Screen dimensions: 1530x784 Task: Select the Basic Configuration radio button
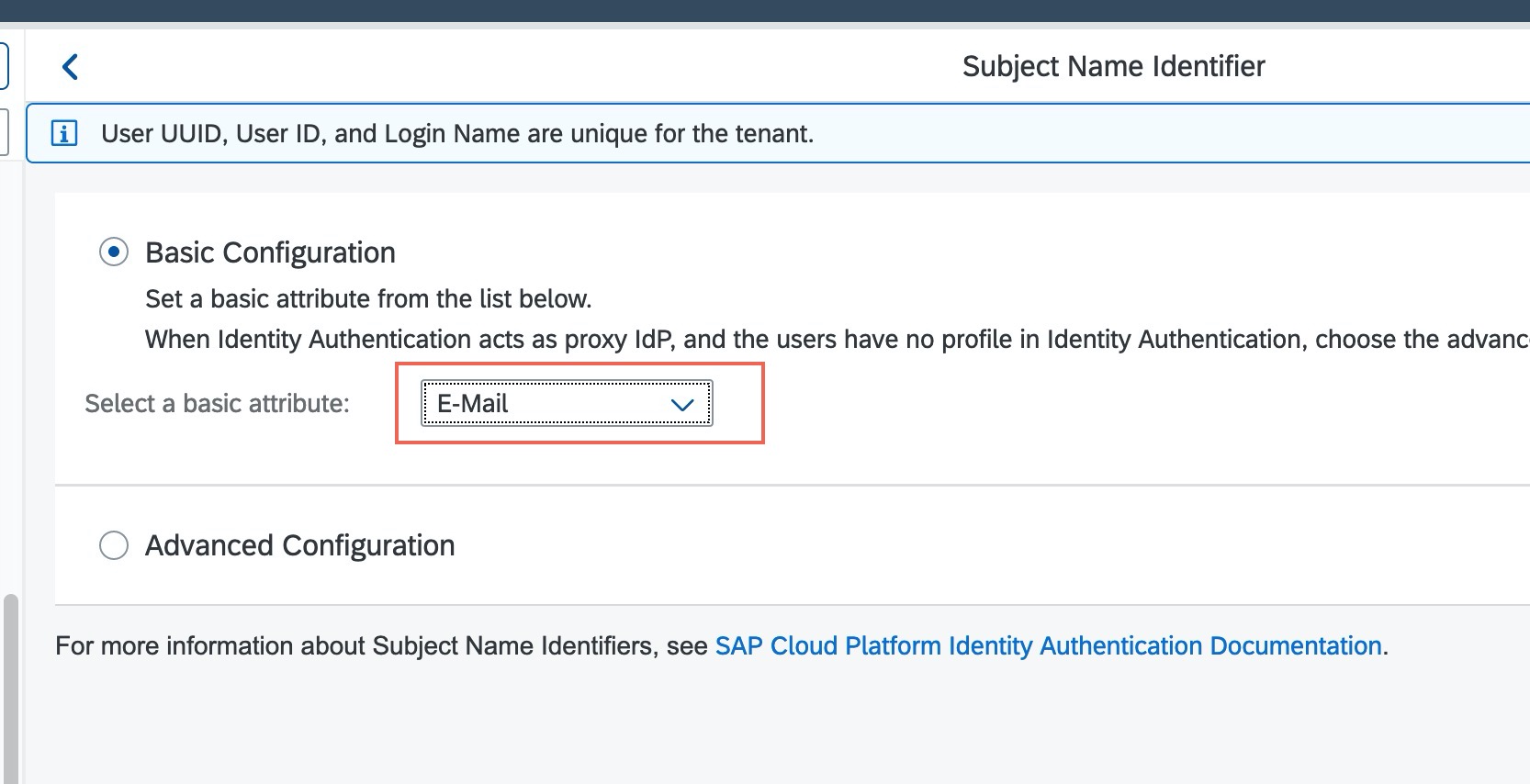[x=114, y=252]
